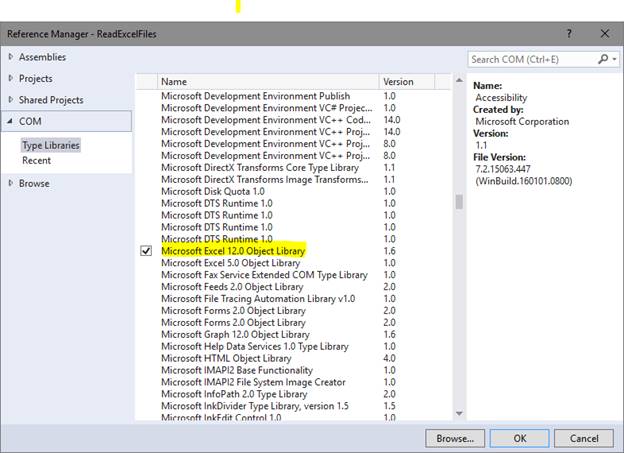
Task: Select Microsoft Help Data Services 1.0 Type Library
Action: pos(293,346)
